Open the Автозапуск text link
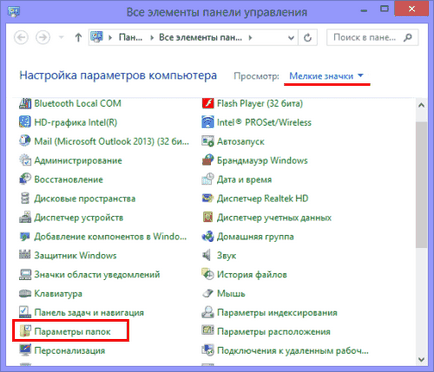The height and width of the screenshot is (372, 434). [240, 142]
